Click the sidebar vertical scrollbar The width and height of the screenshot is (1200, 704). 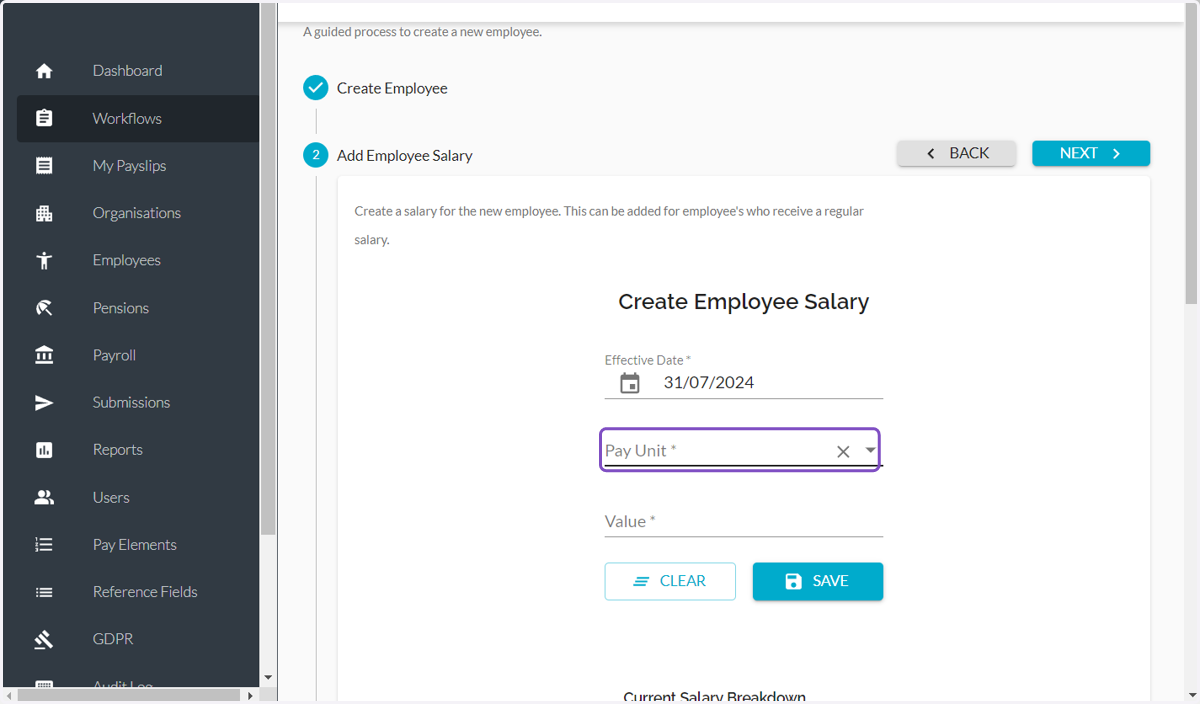268,270
